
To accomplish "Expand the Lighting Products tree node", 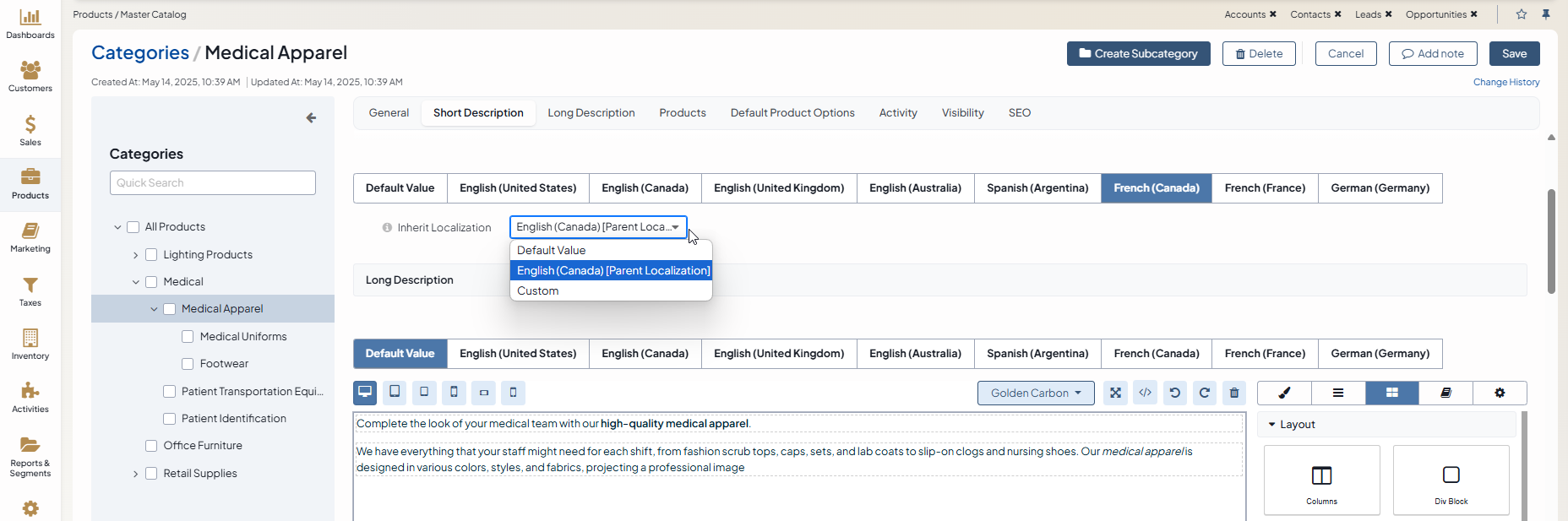I will tap(135, 255).
